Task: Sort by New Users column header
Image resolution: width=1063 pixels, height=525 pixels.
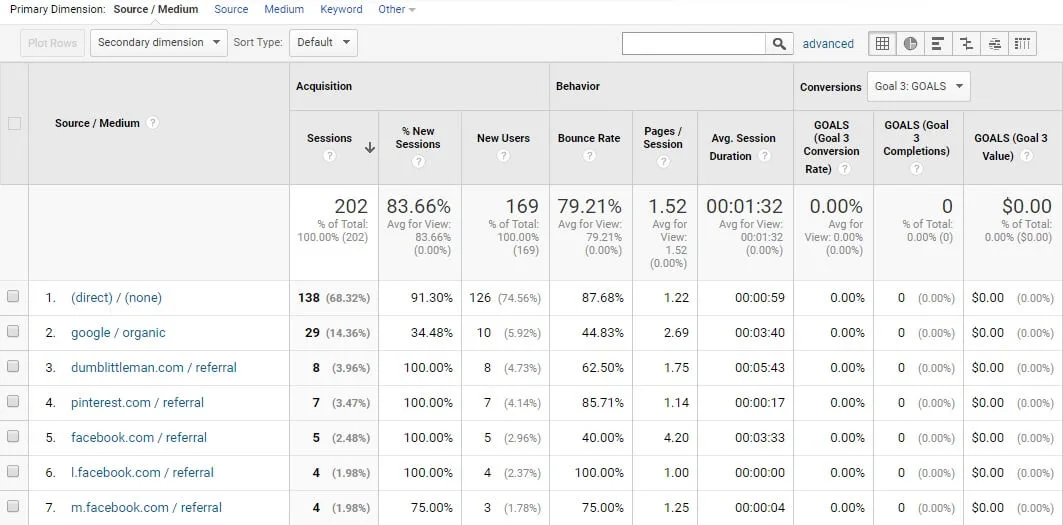Action: [x=503, y=138]
